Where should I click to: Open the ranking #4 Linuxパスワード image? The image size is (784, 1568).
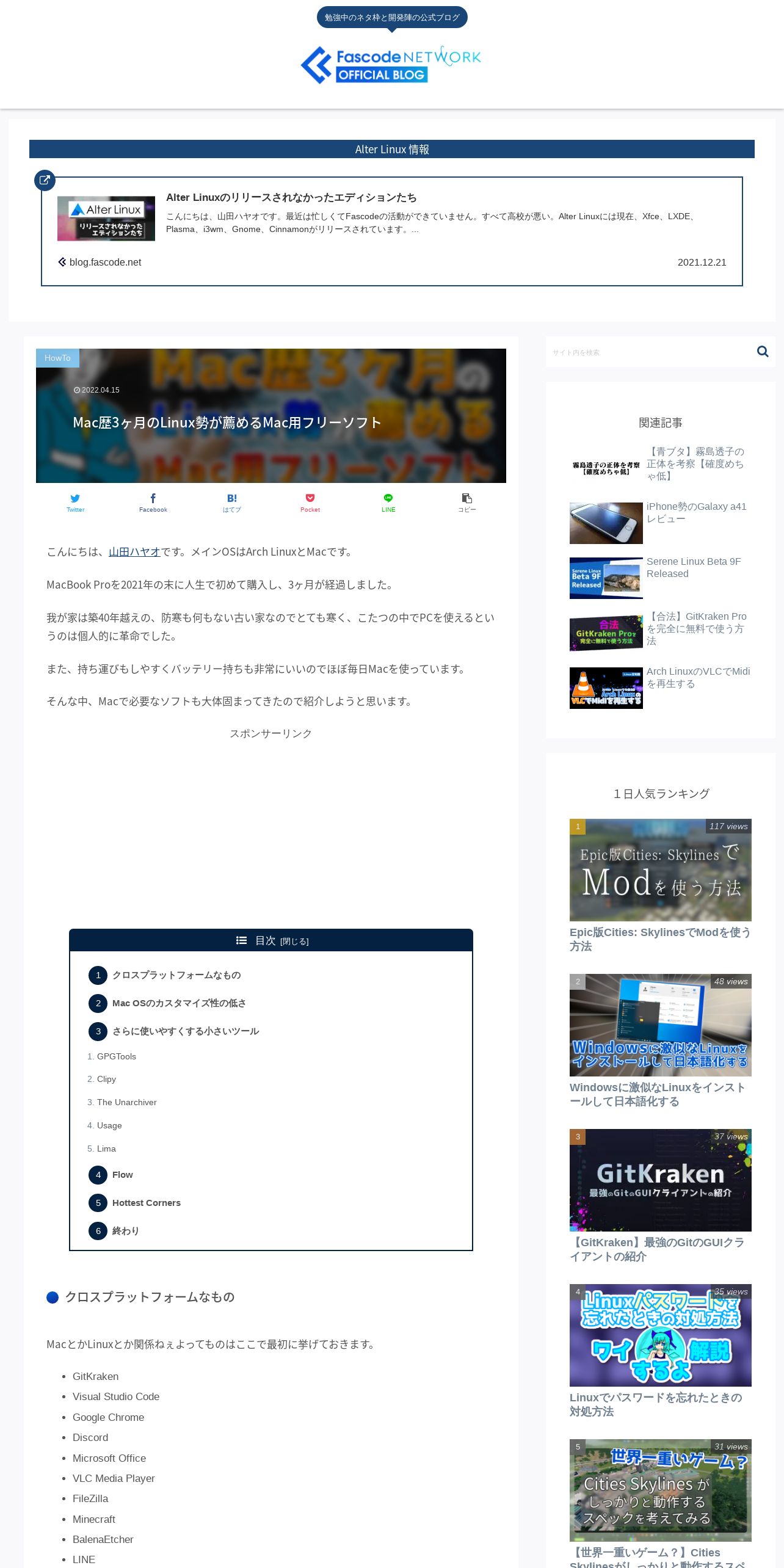tap(661, 1335)
